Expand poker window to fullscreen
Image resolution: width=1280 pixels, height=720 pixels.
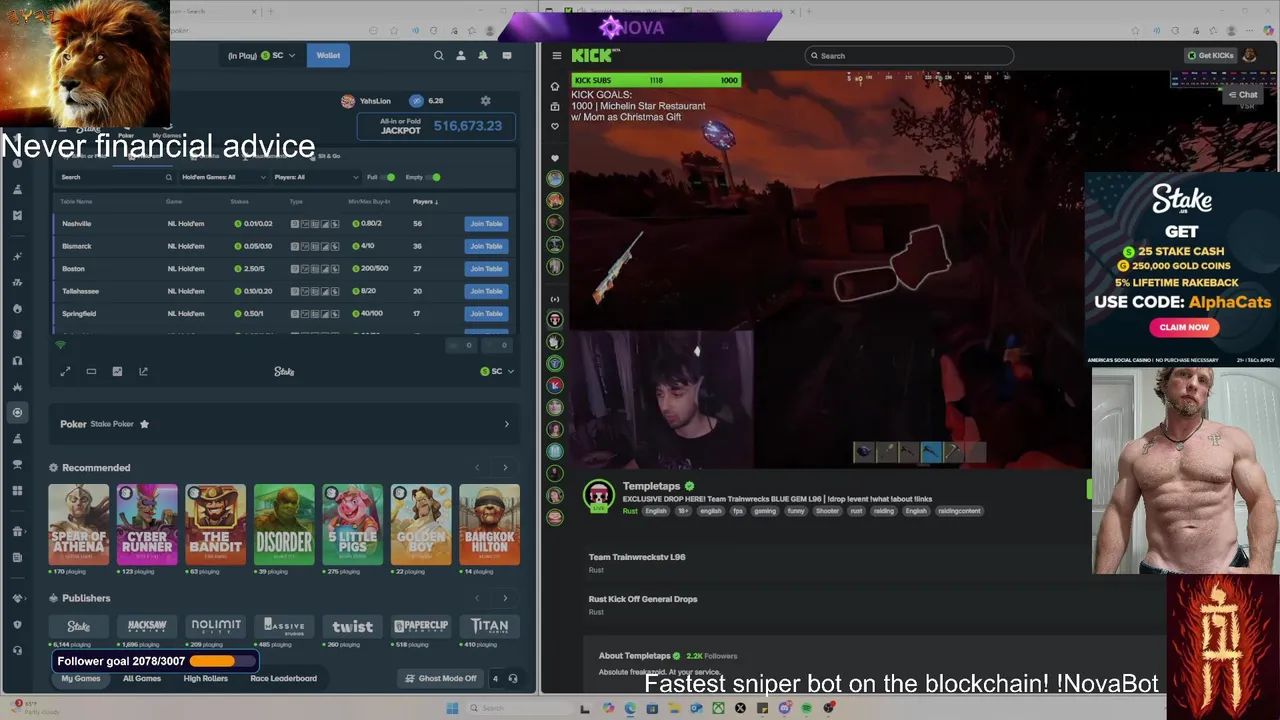pos(65,372)
